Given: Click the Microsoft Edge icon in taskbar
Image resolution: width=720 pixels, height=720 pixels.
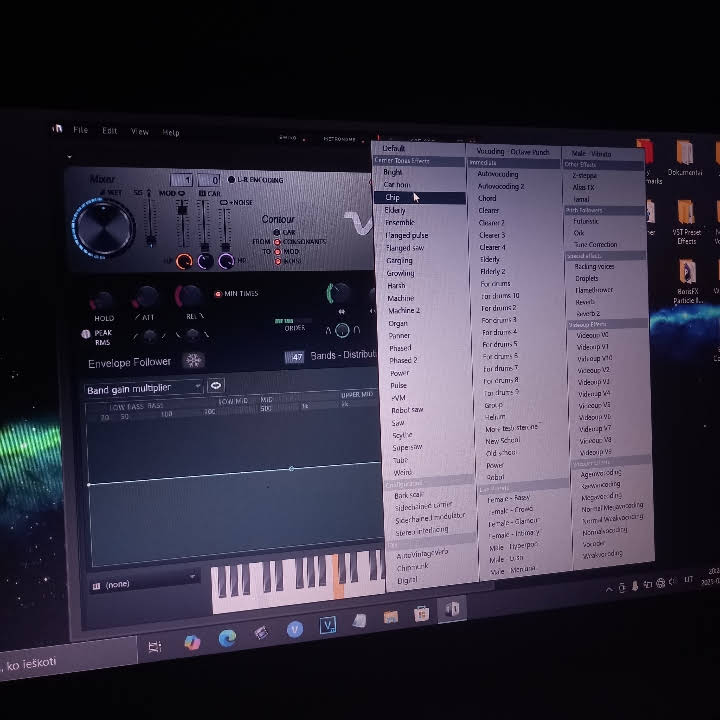Looking at the screenshot, I should (227, 638).
